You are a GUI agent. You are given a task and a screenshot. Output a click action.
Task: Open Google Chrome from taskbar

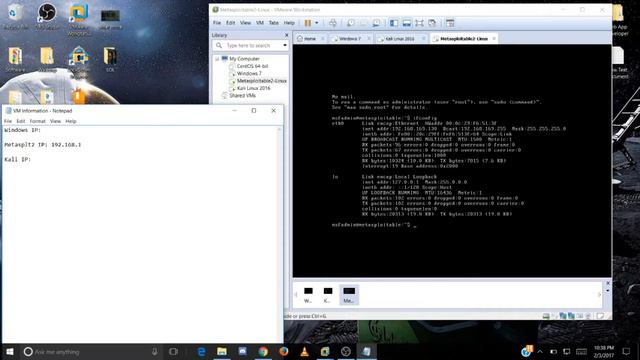[x=263, y=351]
